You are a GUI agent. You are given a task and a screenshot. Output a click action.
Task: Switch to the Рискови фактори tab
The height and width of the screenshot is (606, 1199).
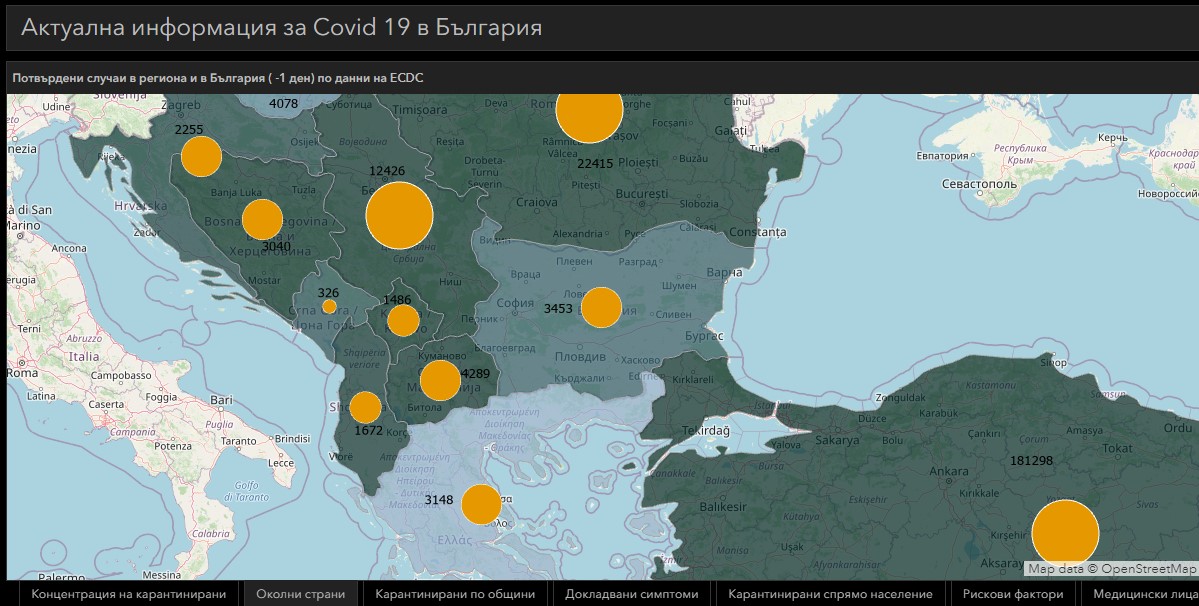pyautogui.click(x=1013, y=594)
